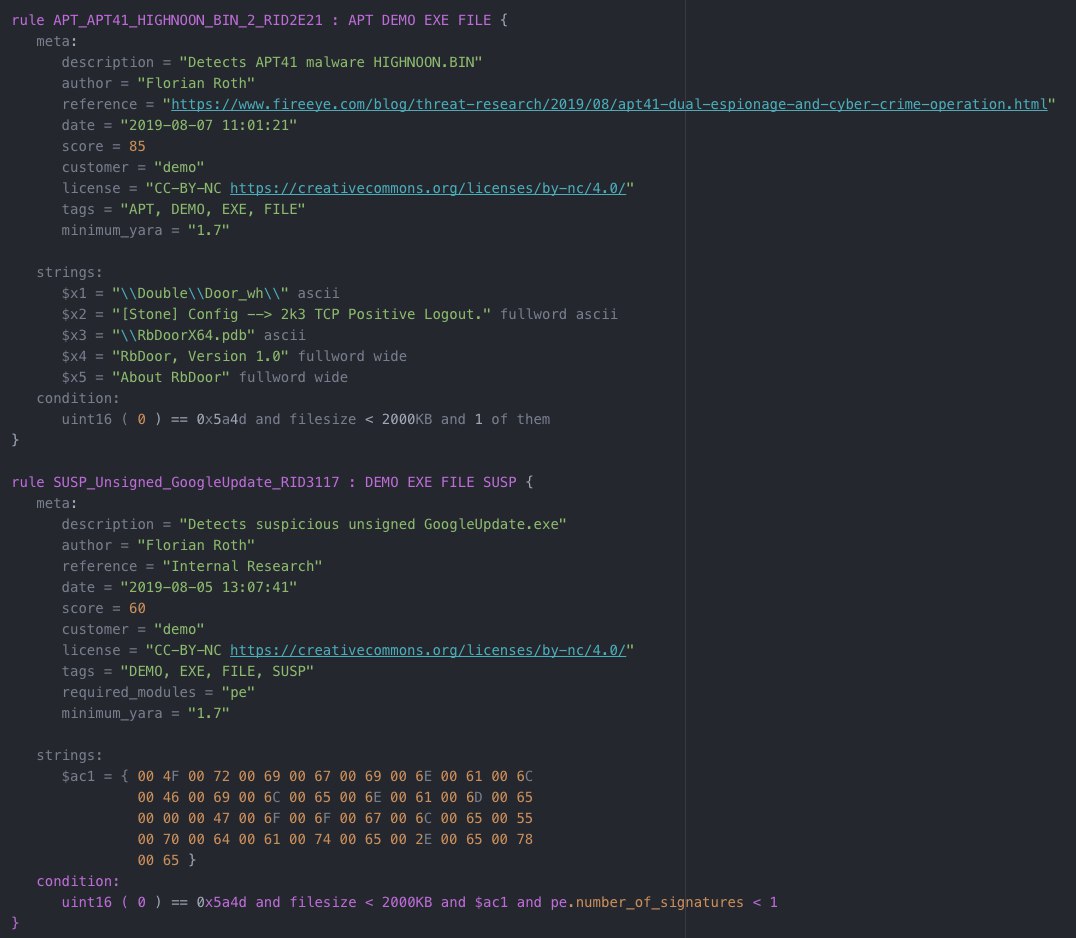Click the highlighted "condition:" keyword in the GoogleUpdate rule
This screenshot has height=938, width=1076.
(x=78, y=881)
